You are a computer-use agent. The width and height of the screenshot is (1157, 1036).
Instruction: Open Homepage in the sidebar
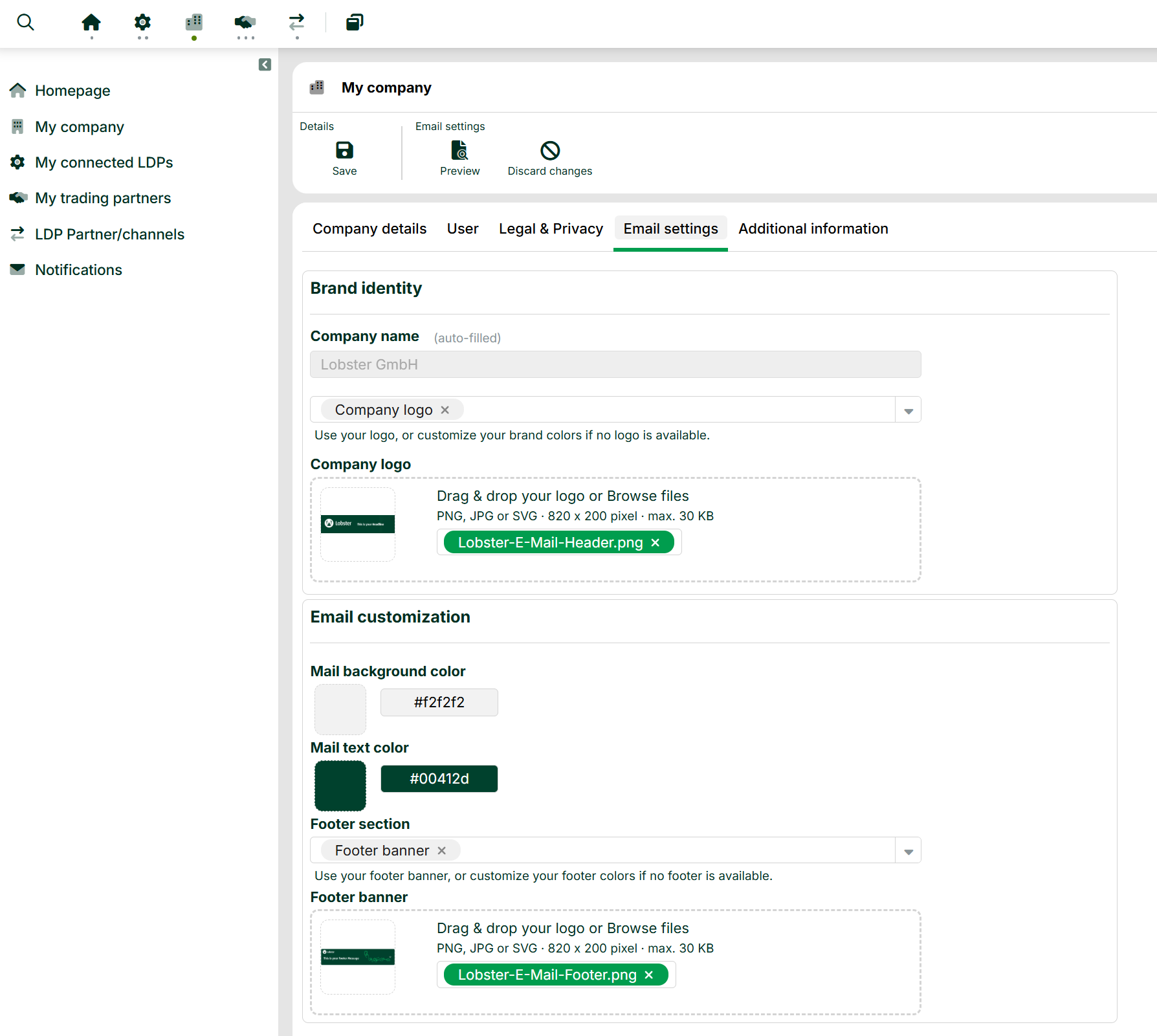(x=72, y=91)
